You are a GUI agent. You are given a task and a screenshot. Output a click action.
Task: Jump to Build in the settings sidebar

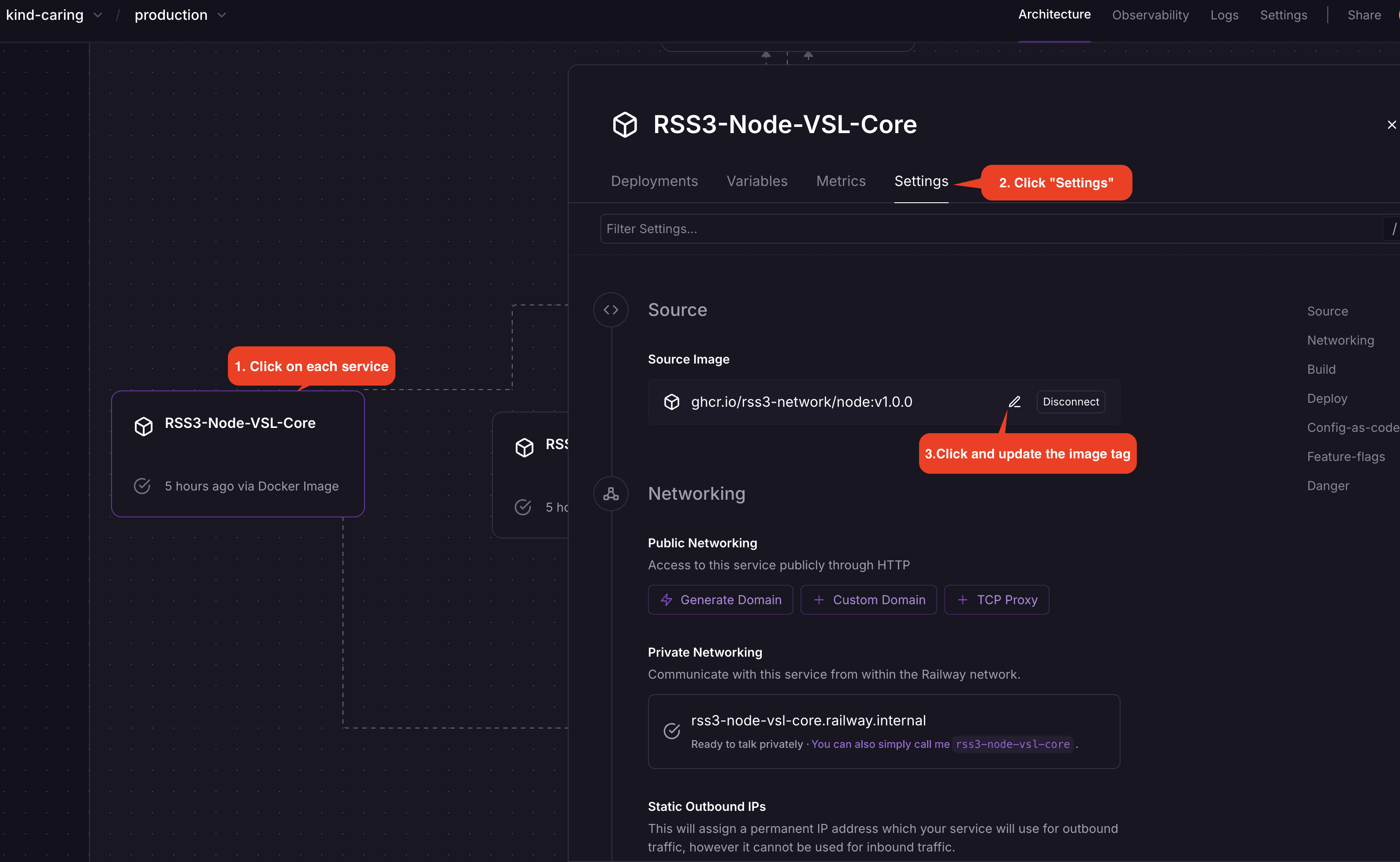(x=1321, y=369)
